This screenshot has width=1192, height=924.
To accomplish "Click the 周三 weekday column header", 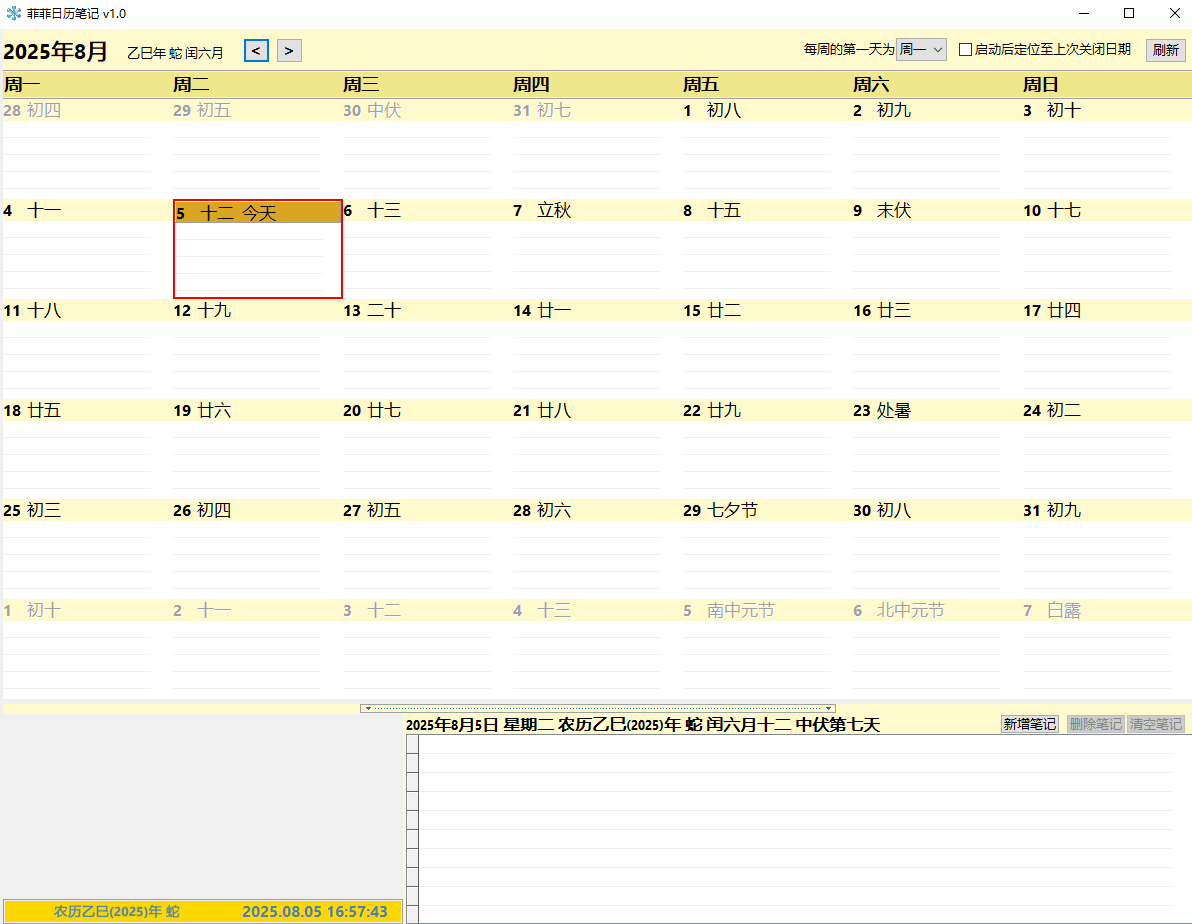I will pos(361,85).
